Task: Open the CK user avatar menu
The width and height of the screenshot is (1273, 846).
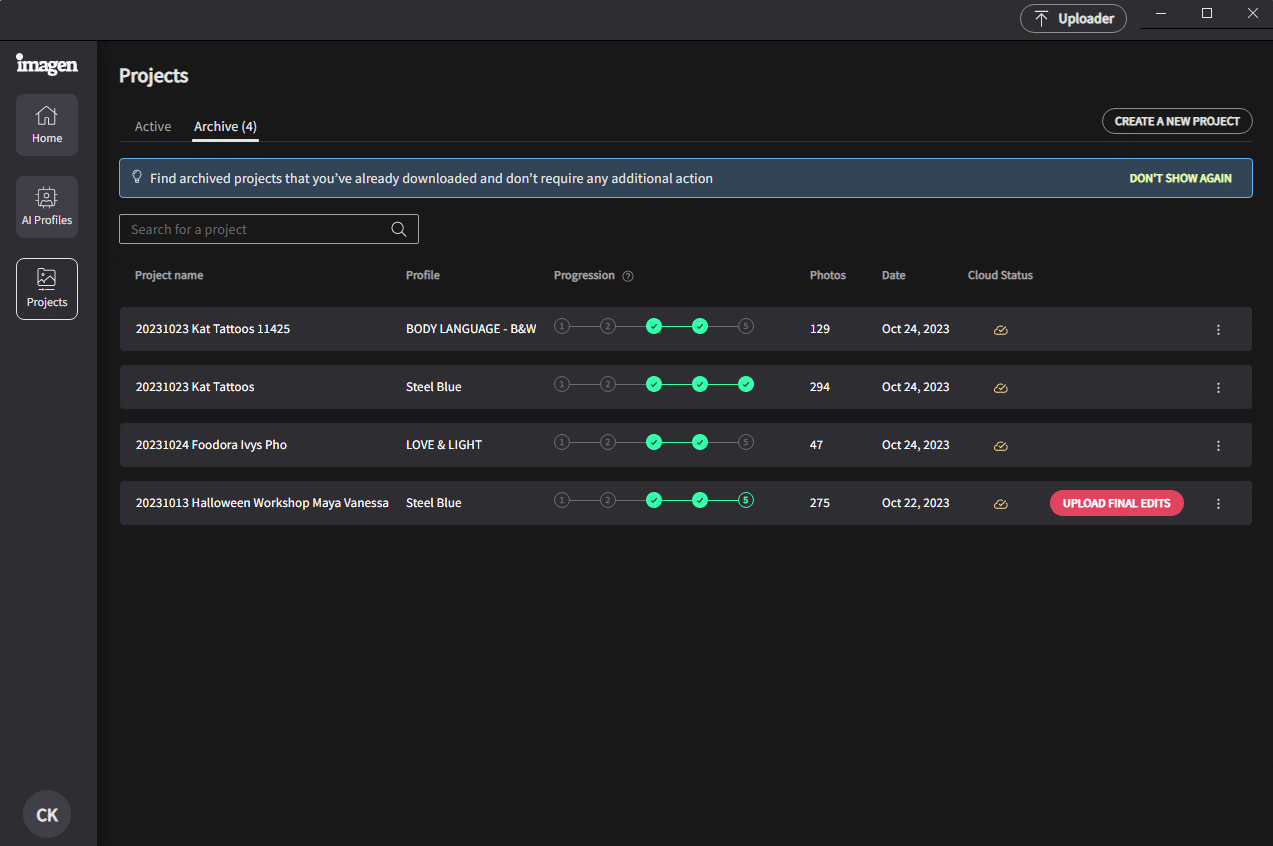Action: click(x=47, y=815)
